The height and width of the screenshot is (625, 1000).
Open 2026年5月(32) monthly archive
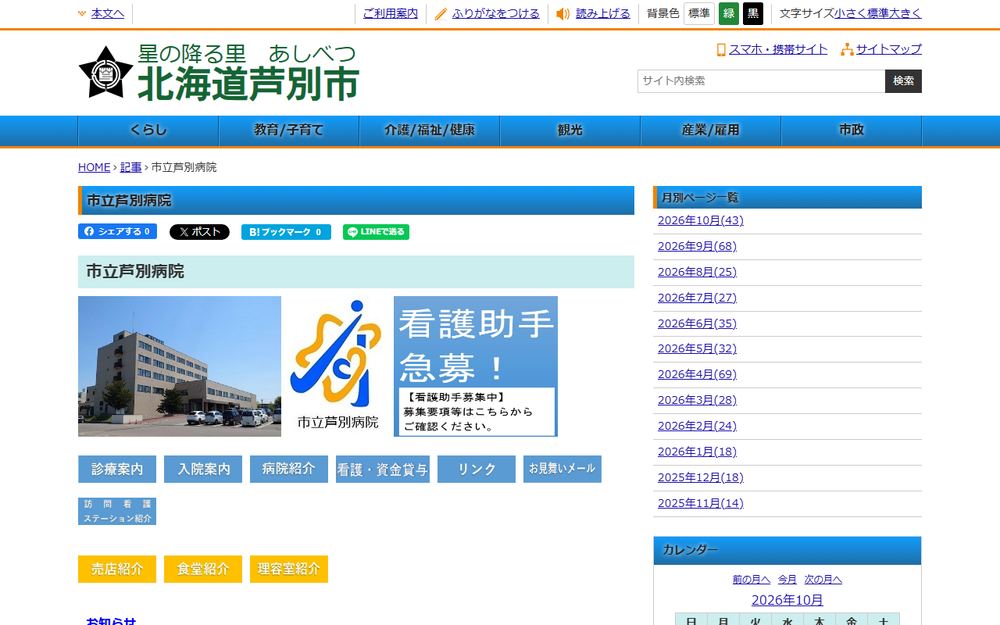click(x=697, y=349)
